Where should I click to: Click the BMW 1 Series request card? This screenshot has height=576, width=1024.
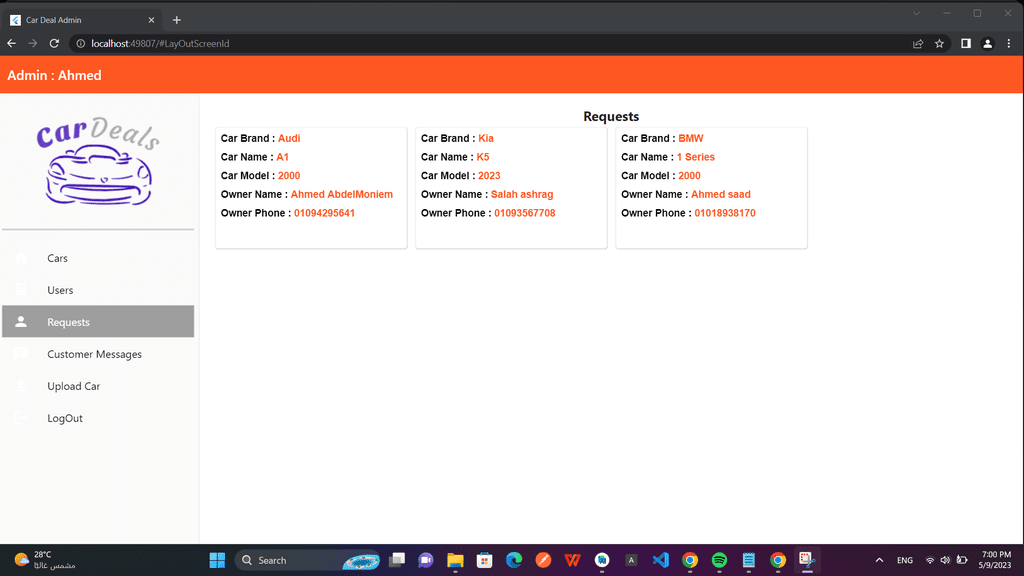click(x=711, y=188)
